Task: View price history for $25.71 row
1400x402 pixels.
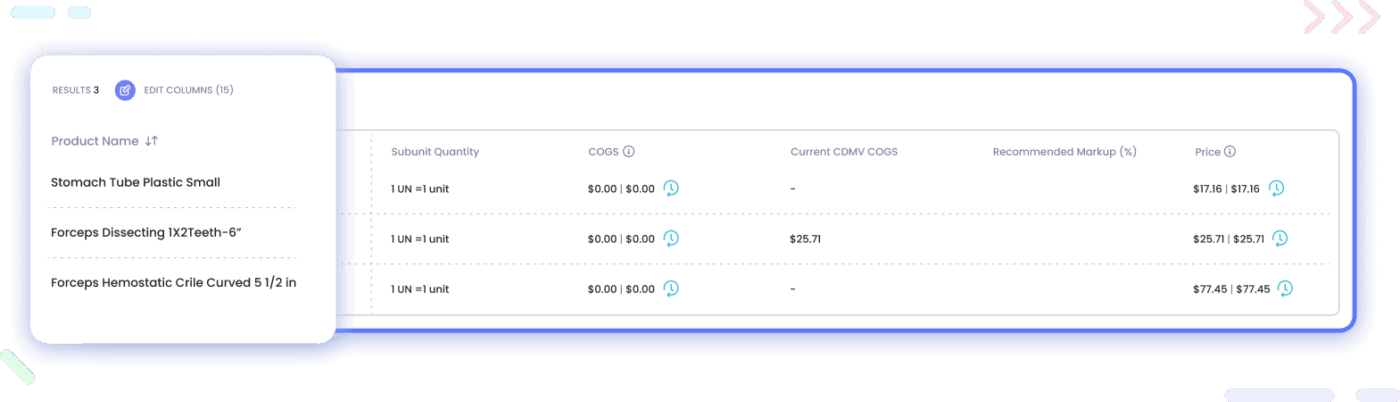Action: 1279,238
